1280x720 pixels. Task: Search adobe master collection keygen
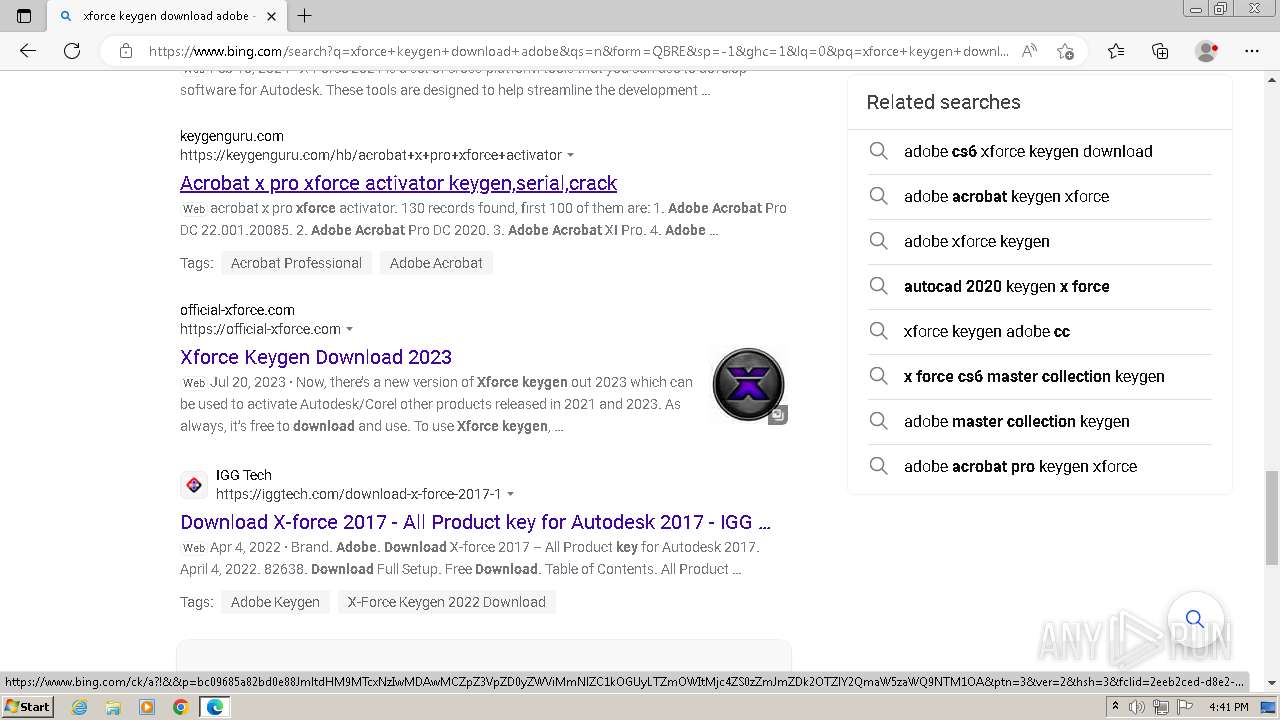[1017, 421]
